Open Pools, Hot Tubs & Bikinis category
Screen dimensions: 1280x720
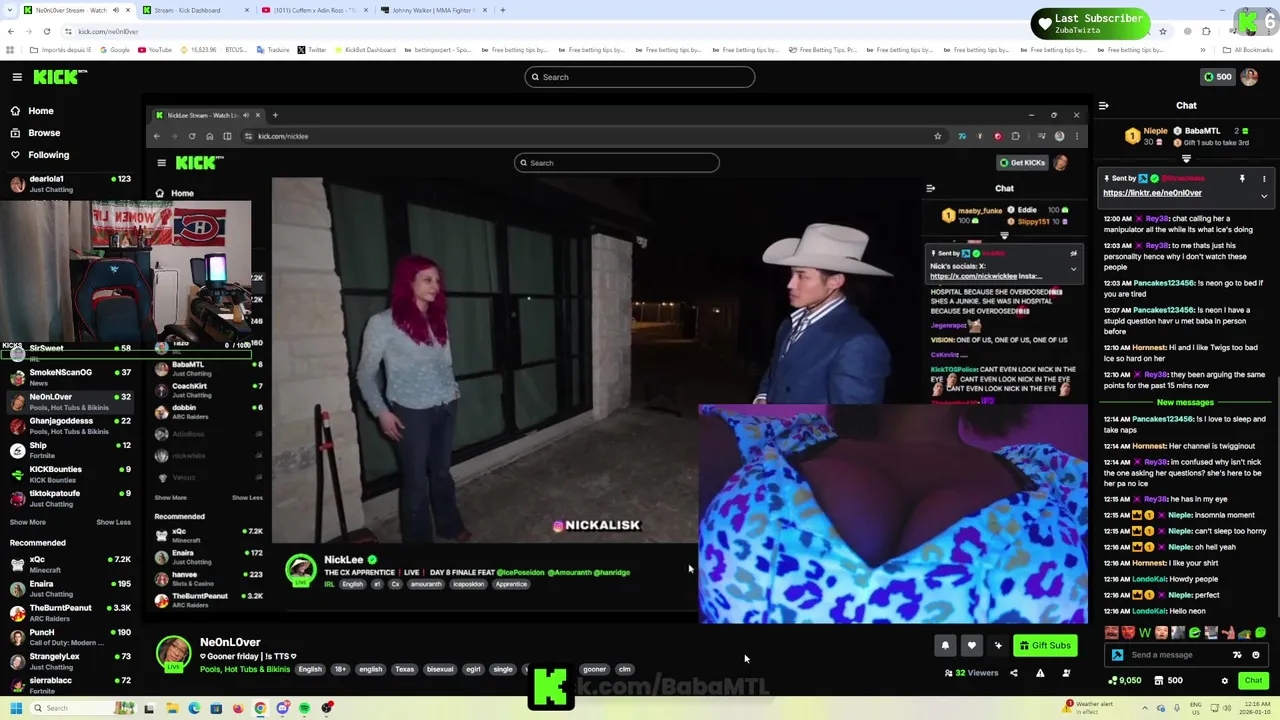[x=245, y=669]
